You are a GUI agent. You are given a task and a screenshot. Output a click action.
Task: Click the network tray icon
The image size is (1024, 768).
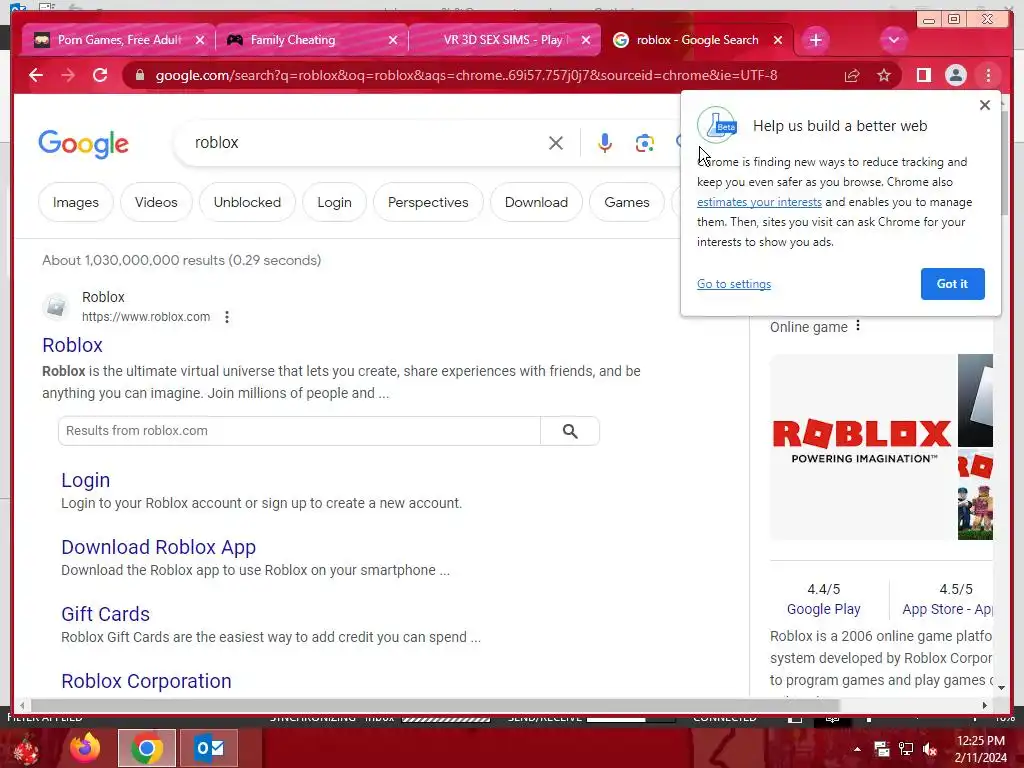(906, 749)
